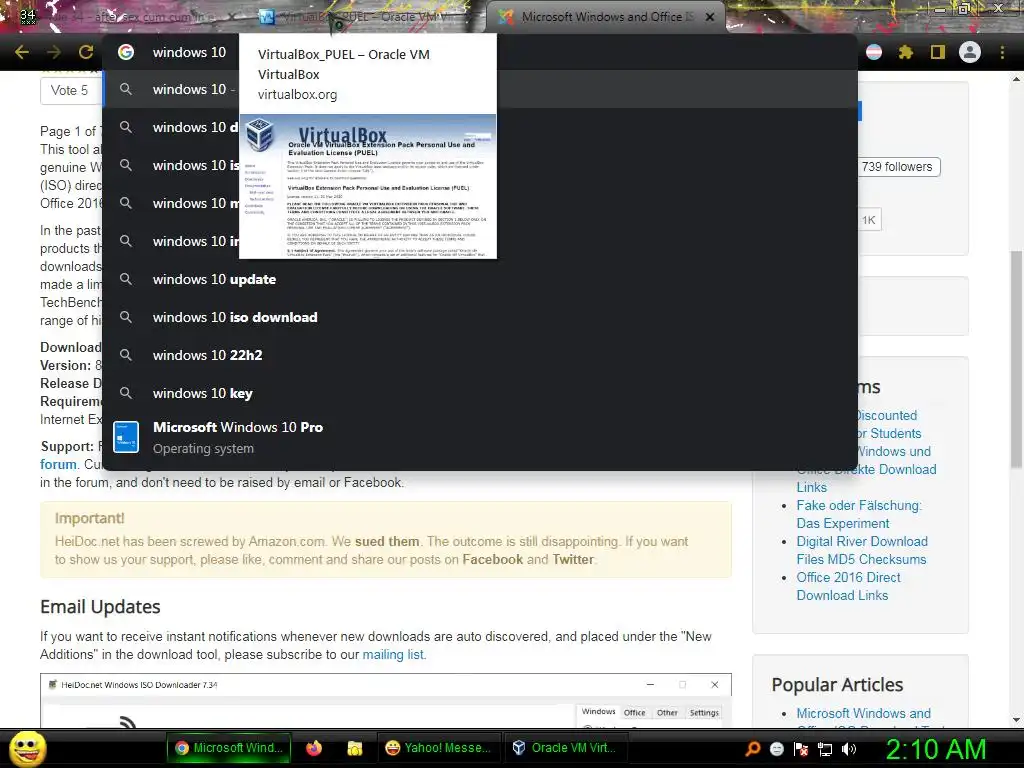
Task: Open the Twitter link in Important notice
Action: 573,560
